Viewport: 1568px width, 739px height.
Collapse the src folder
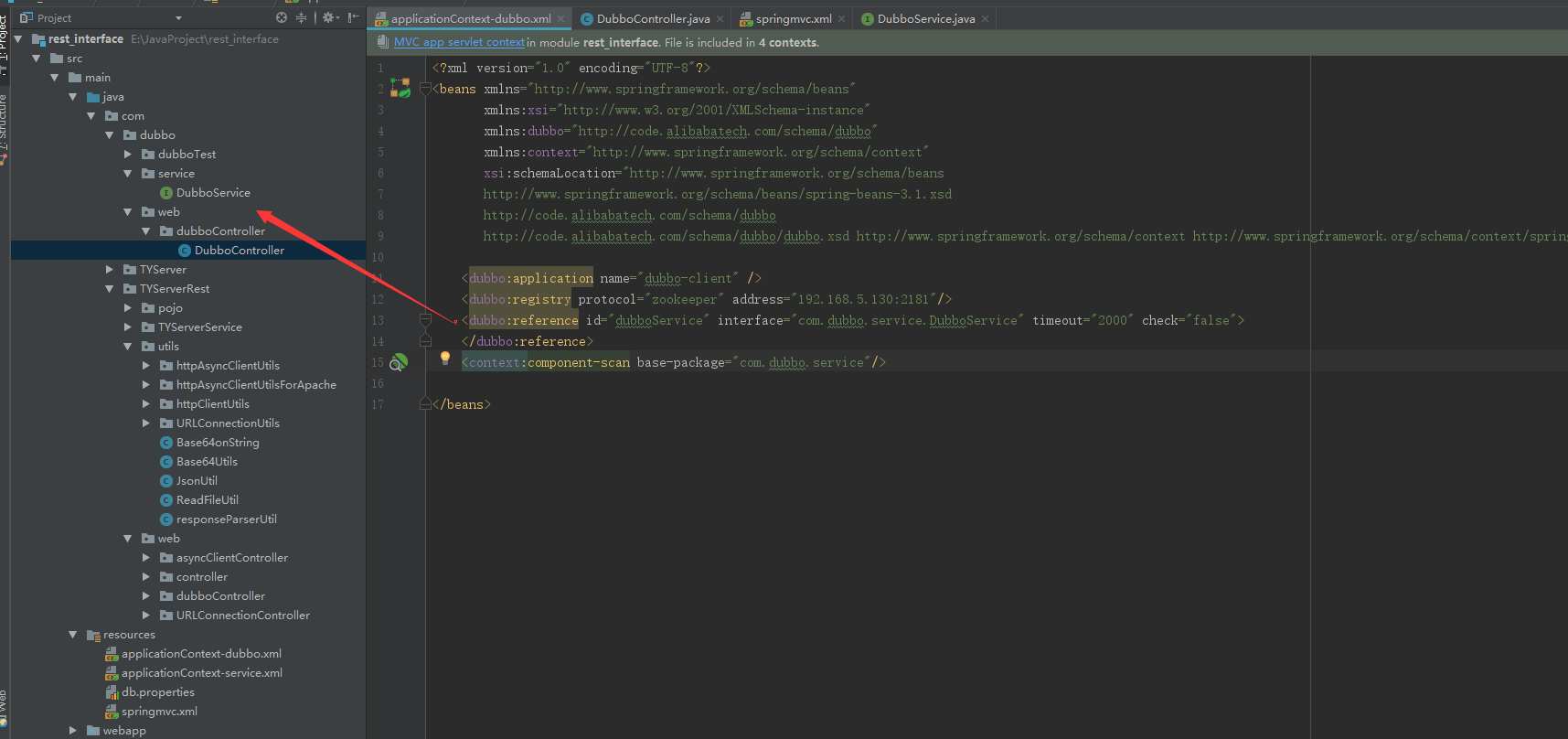point(36,59)
